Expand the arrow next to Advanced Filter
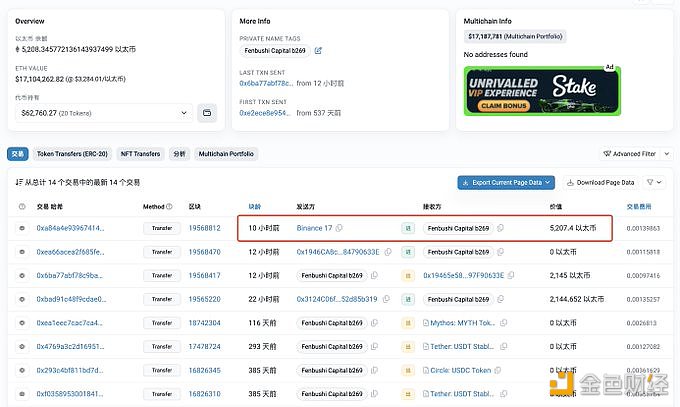Viewport: 680px width, 407px height. pyautogui.click(x=667, y=154)
